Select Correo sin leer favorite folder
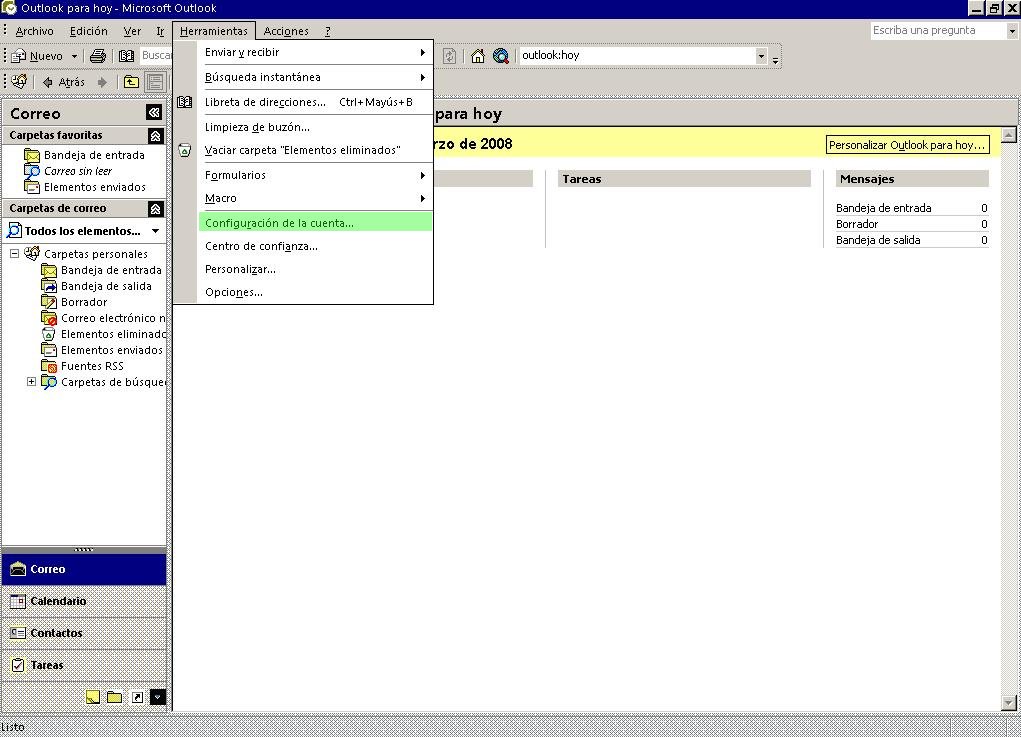Viewport: 1021px width, 737px height. (77, 171)
